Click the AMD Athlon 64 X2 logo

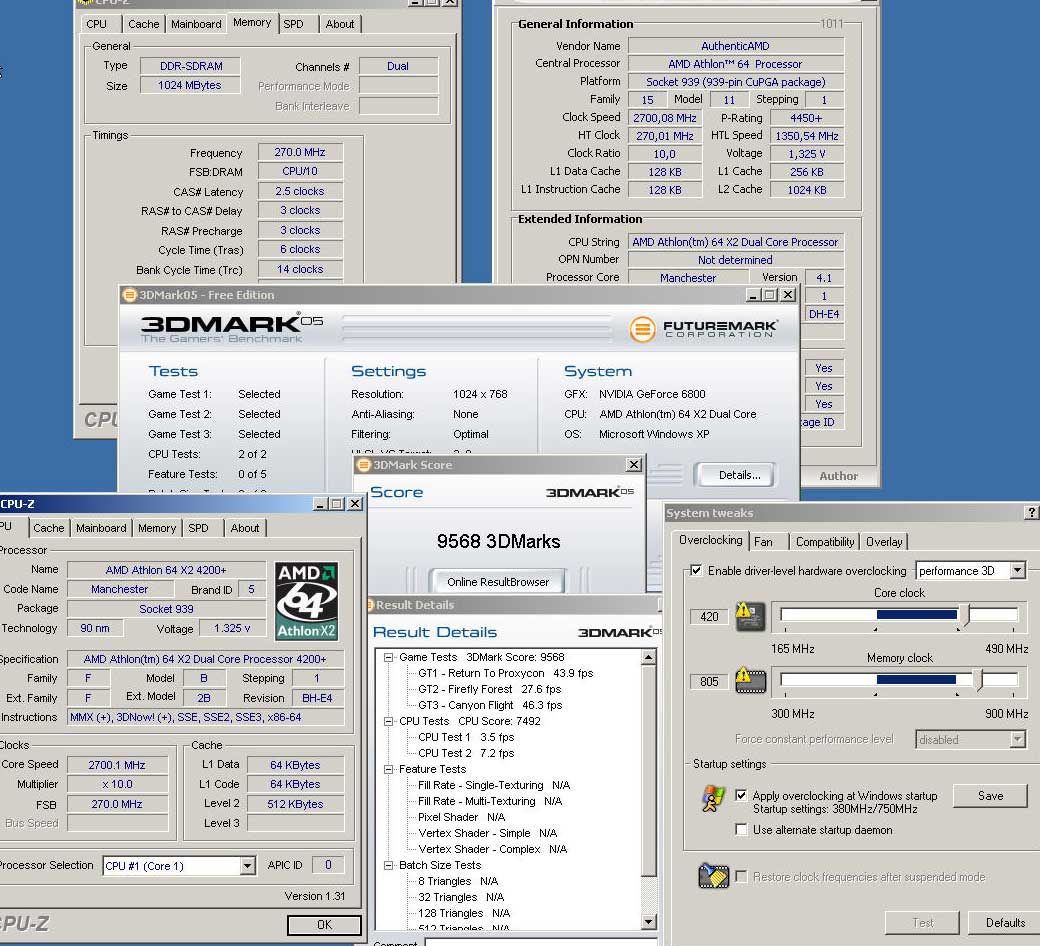[307, 601]
